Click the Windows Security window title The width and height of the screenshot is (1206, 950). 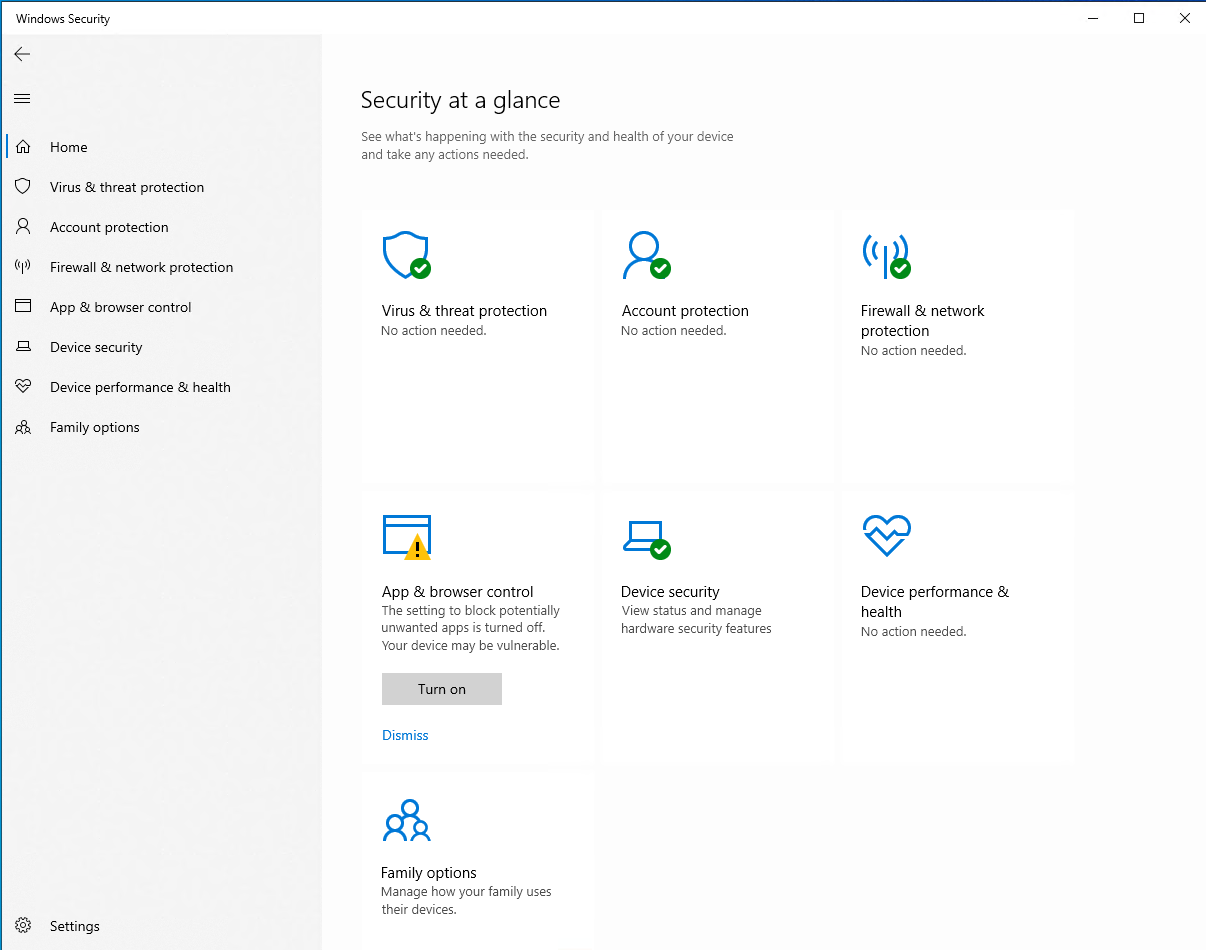click(63, 19)
